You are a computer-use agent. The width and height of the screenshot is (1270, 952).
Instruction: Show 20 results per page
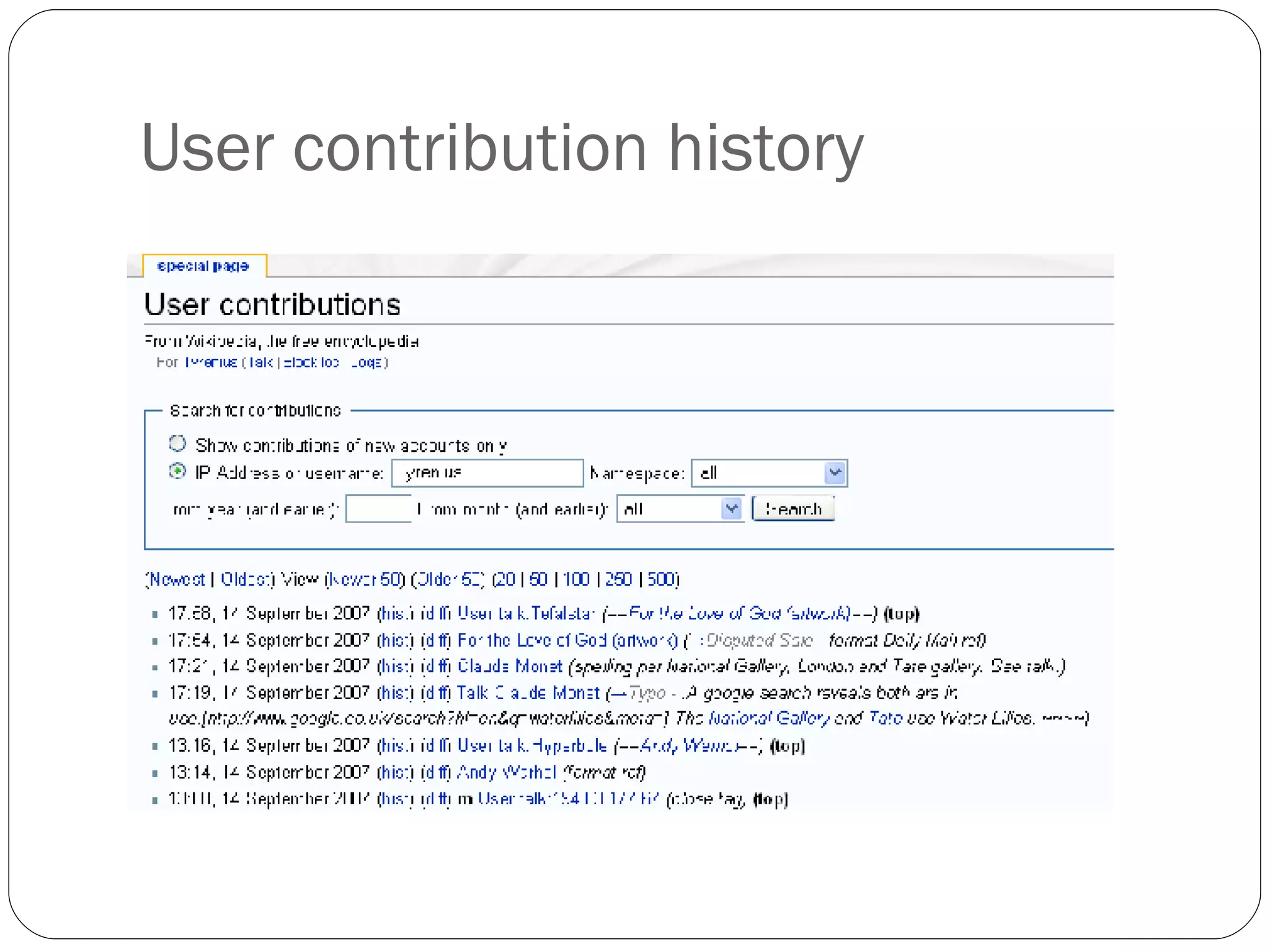[506, 579]
